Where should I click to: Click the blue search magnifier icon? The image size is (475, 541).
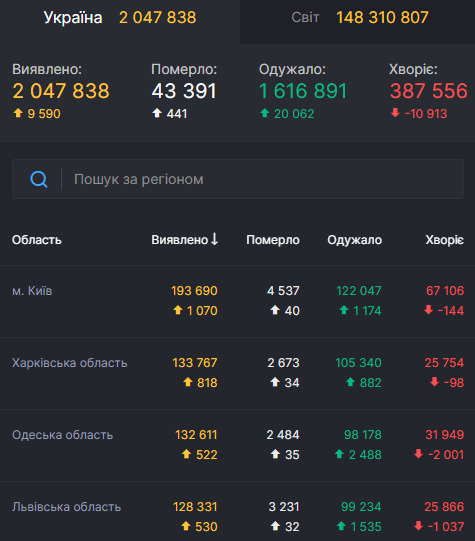(x=39, y=179)
